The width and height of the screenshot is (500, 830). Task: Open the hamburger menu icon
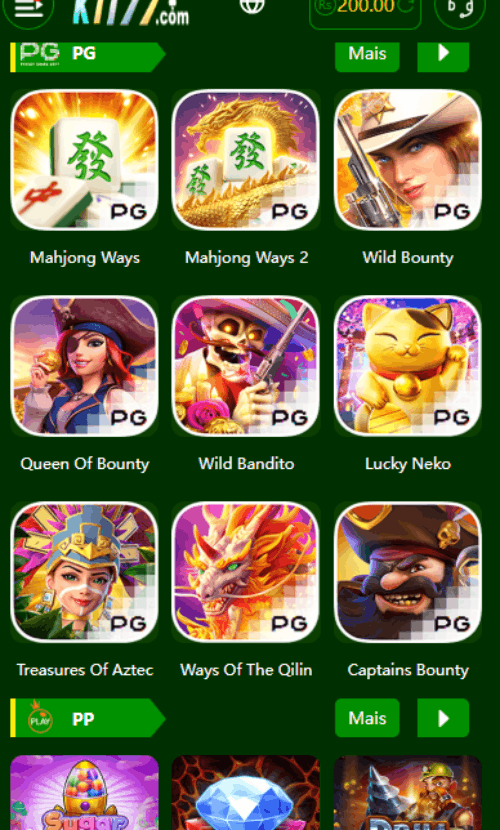(x=28, y=8)
